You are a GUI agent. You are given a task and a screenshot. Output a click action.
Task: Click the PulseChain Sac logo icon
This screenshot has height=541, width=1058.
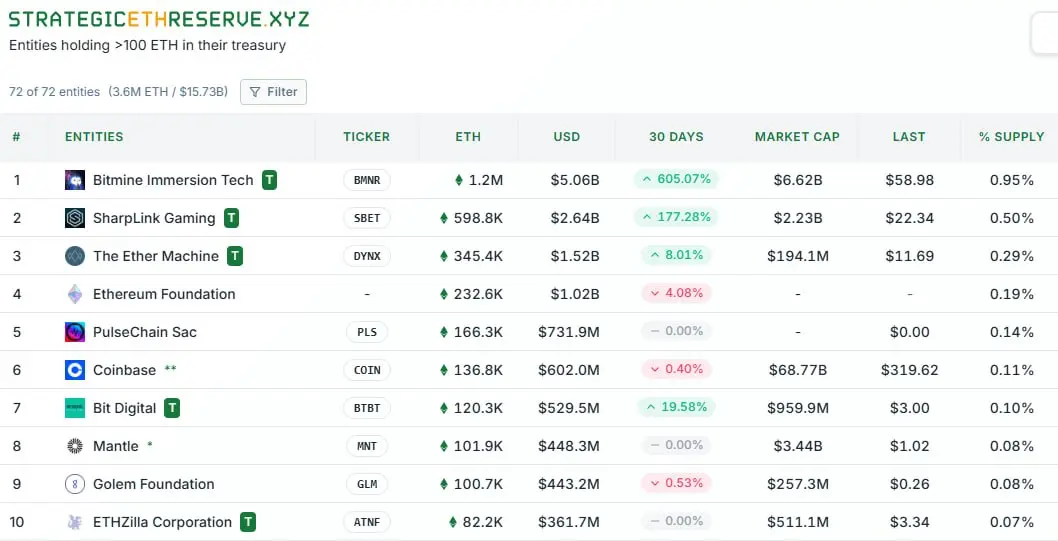[75, 332]
